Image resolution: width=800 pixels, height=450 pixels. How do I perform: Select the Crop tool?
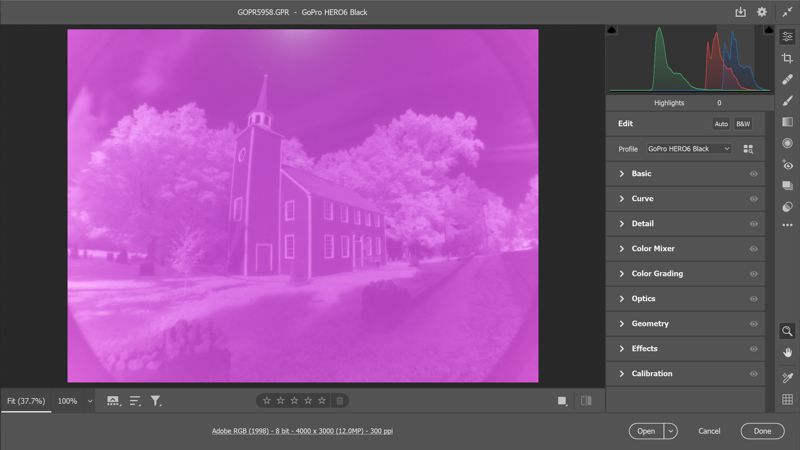[x=787, y=58]
